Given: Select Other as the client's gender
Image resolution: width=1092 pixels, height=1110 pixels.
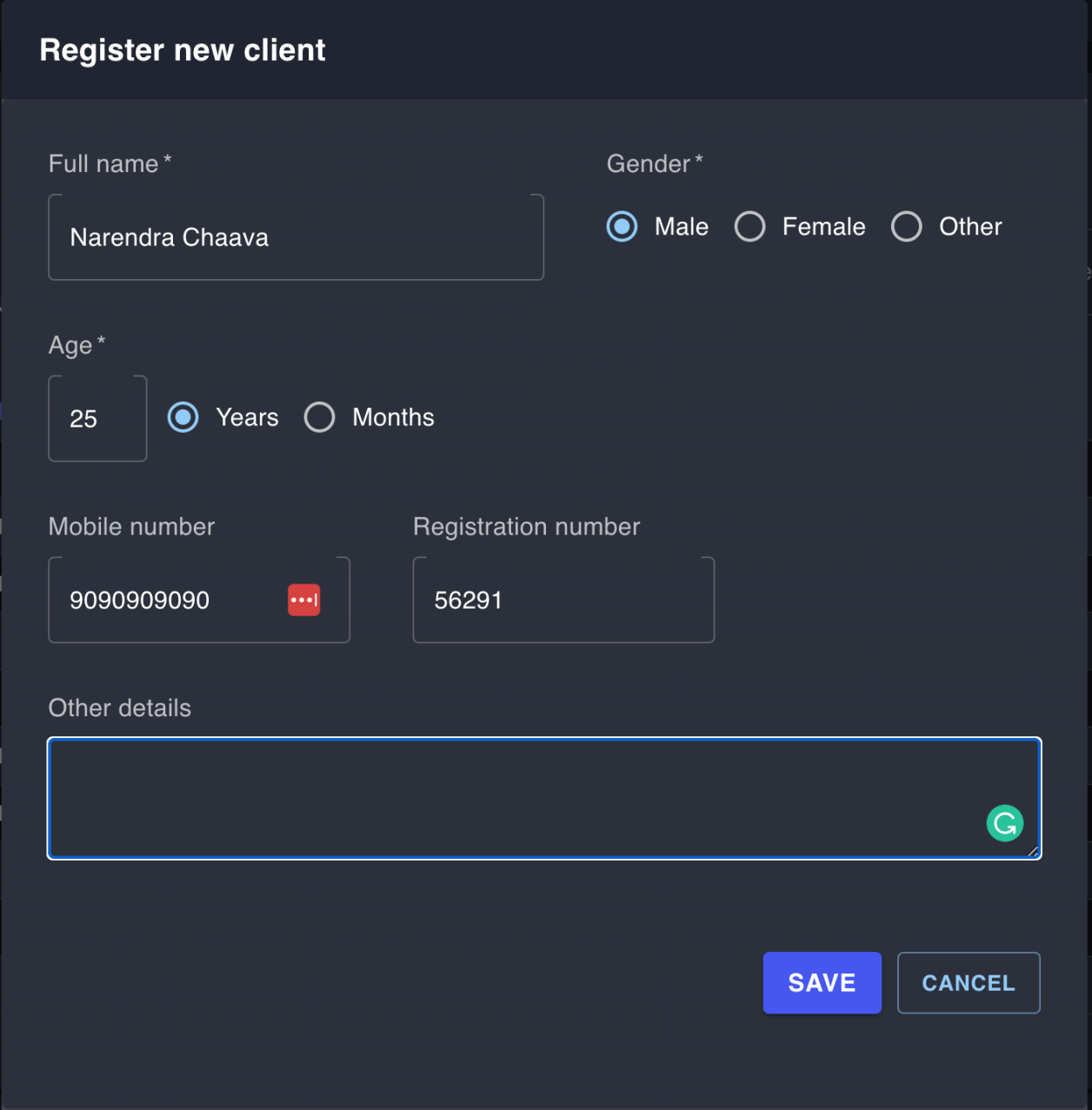Looking at the screenshot, I should point(906,226).
